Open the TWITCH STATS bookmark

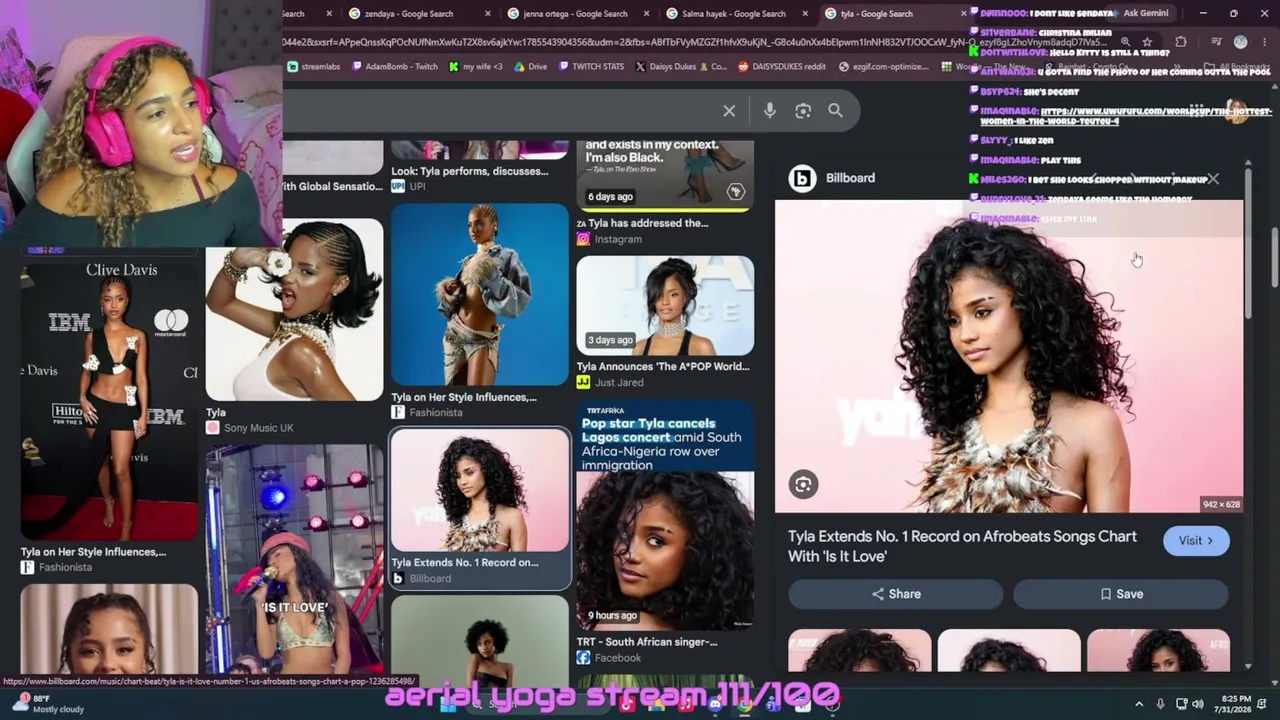click(x=592, y=67)
